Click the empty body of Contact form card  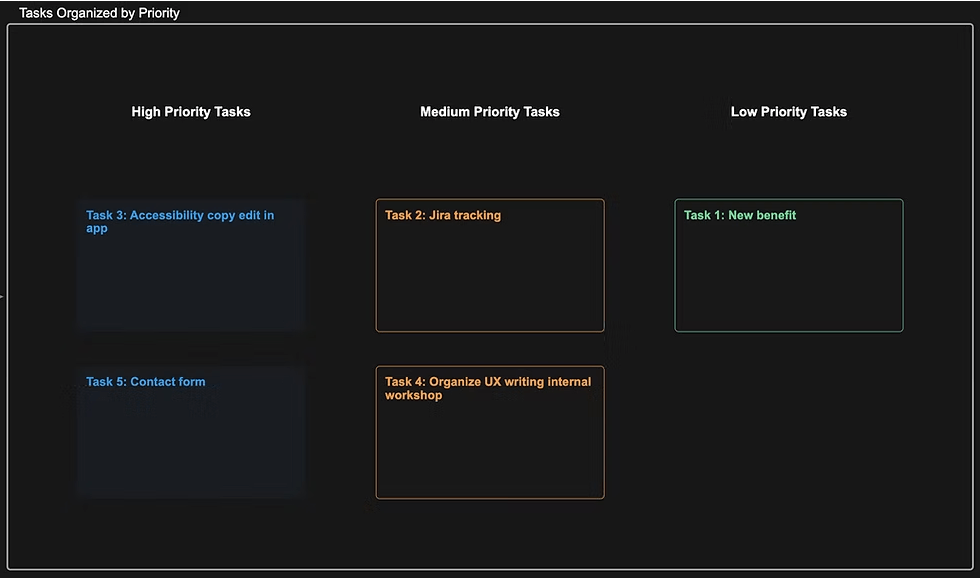[190, 445]
